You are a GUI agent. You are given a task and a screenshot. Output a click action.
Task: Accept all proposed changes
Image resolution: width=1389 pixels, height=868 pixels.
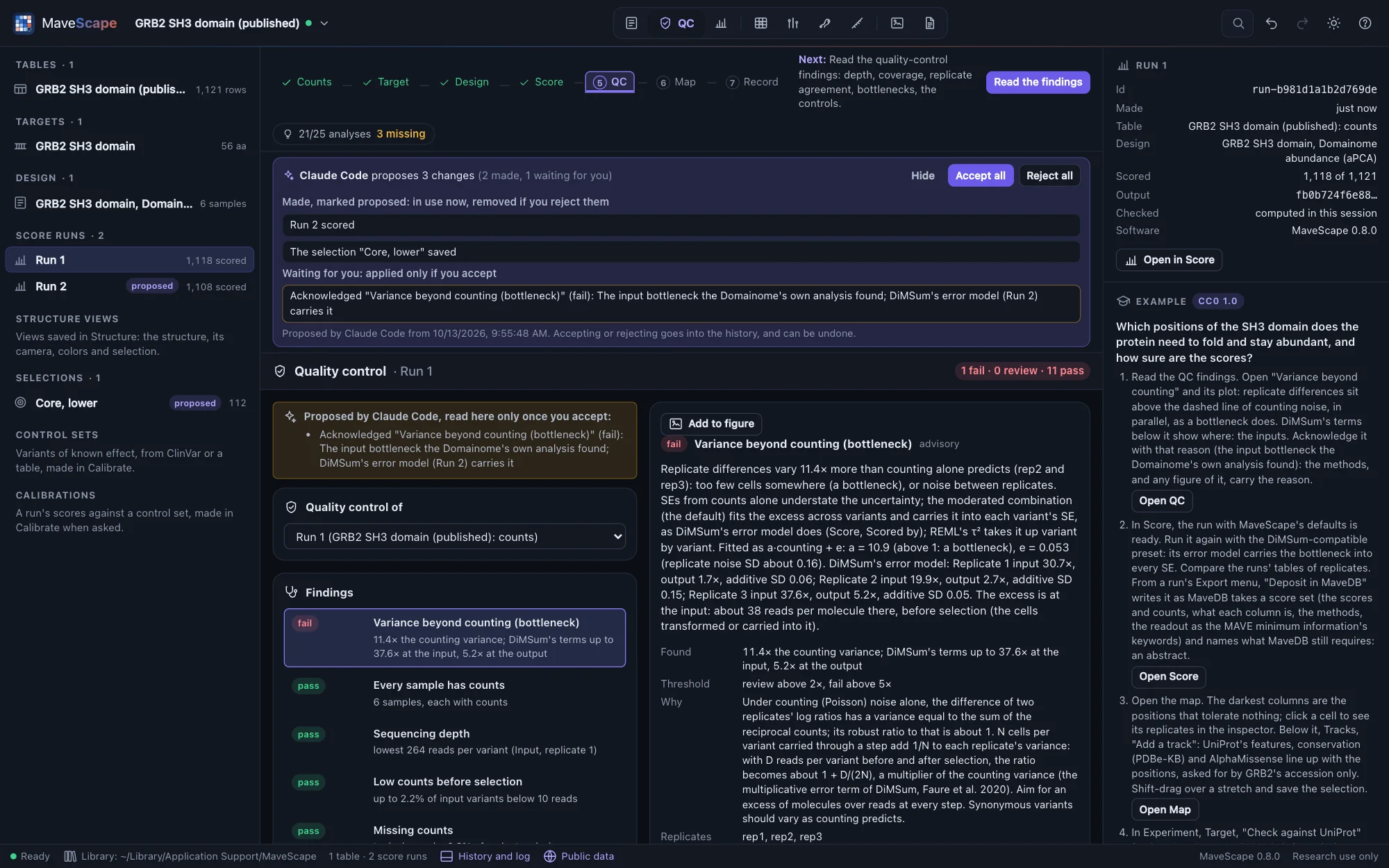[x=980, y=176]
